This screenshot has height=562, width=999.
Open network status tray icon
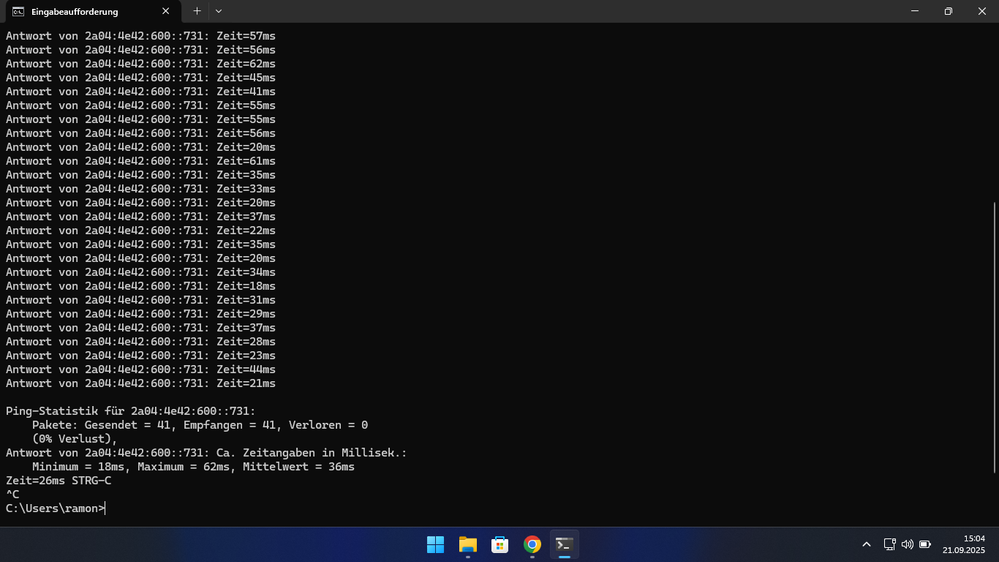tap(889, 544)
